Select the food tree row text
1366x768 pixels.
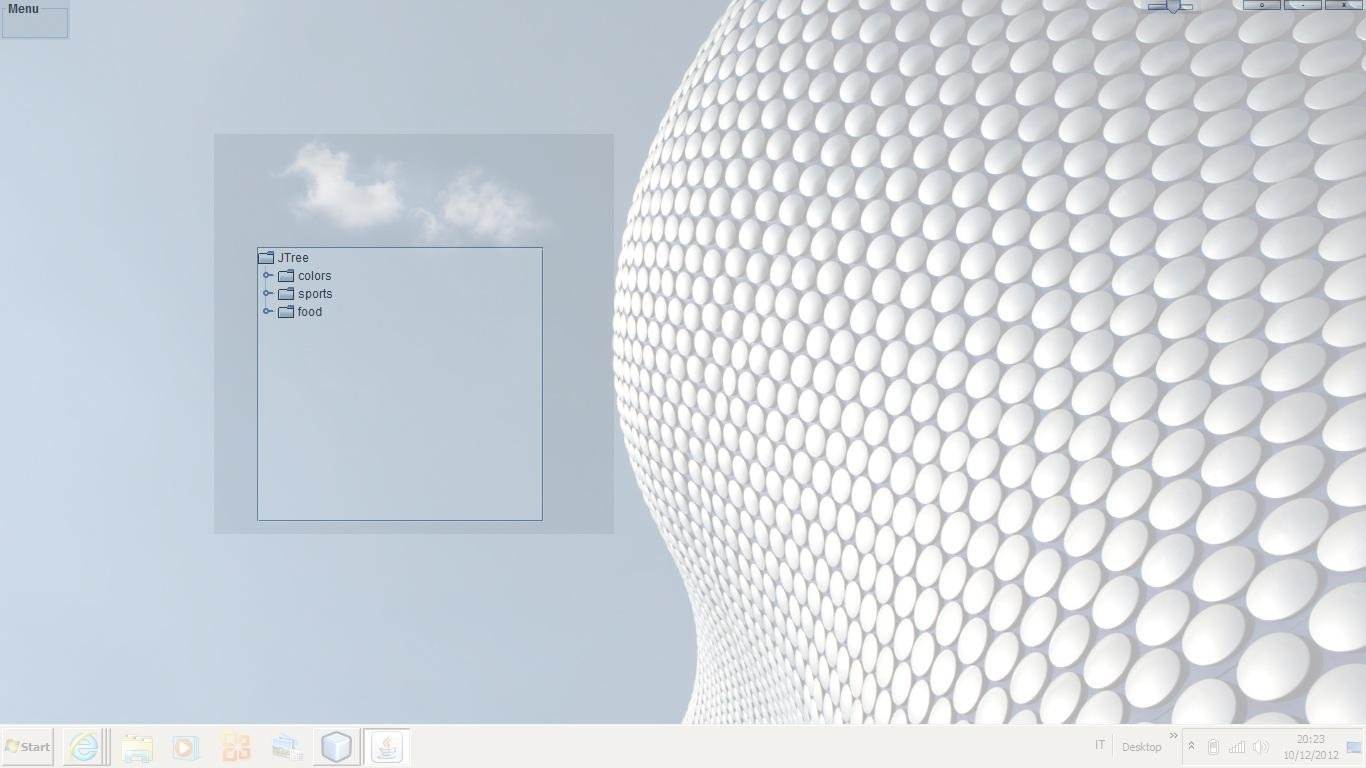coord(310,312)
